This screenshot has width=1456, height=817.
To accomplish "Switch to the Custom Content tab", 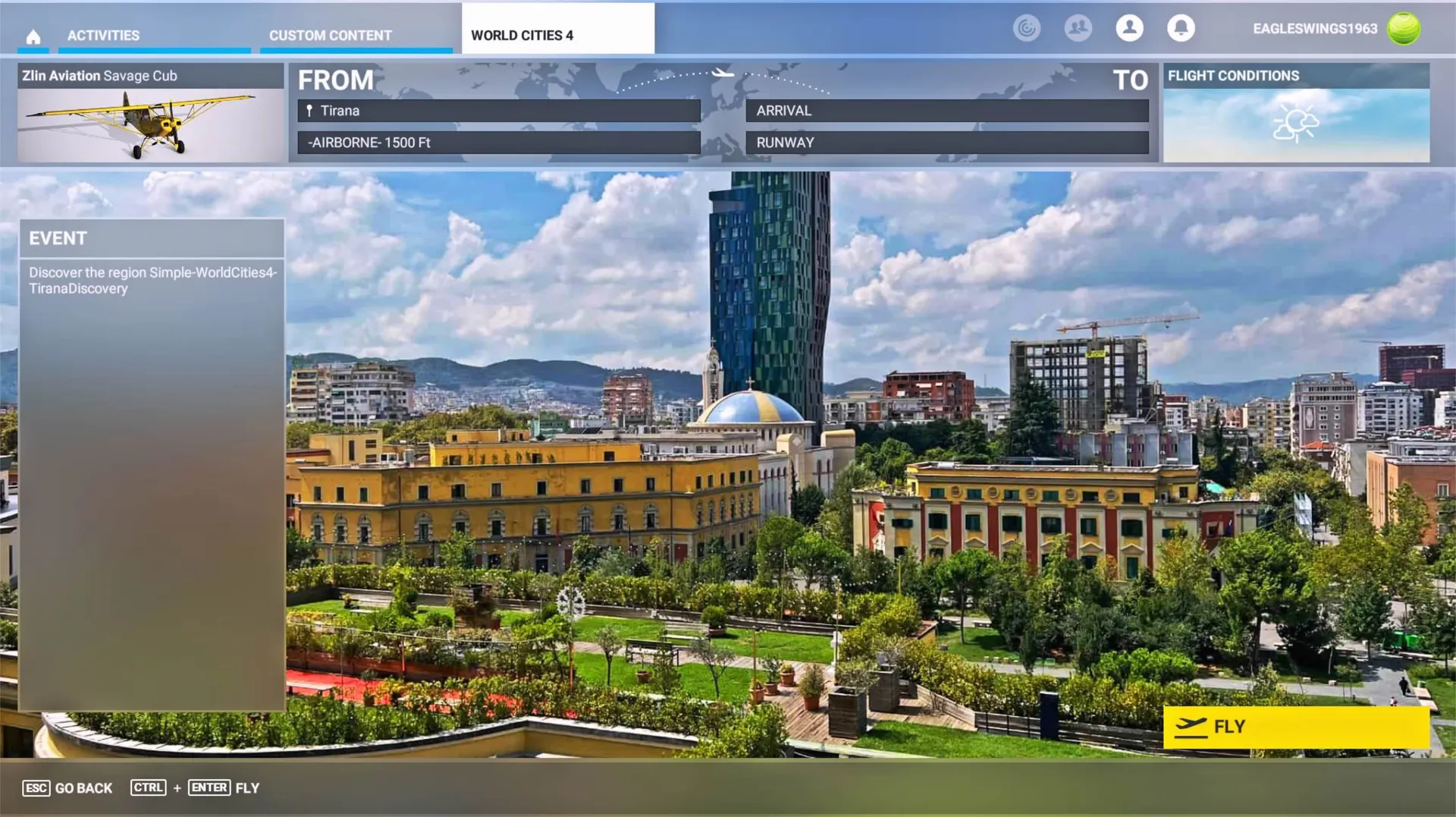I will [330, 36].
